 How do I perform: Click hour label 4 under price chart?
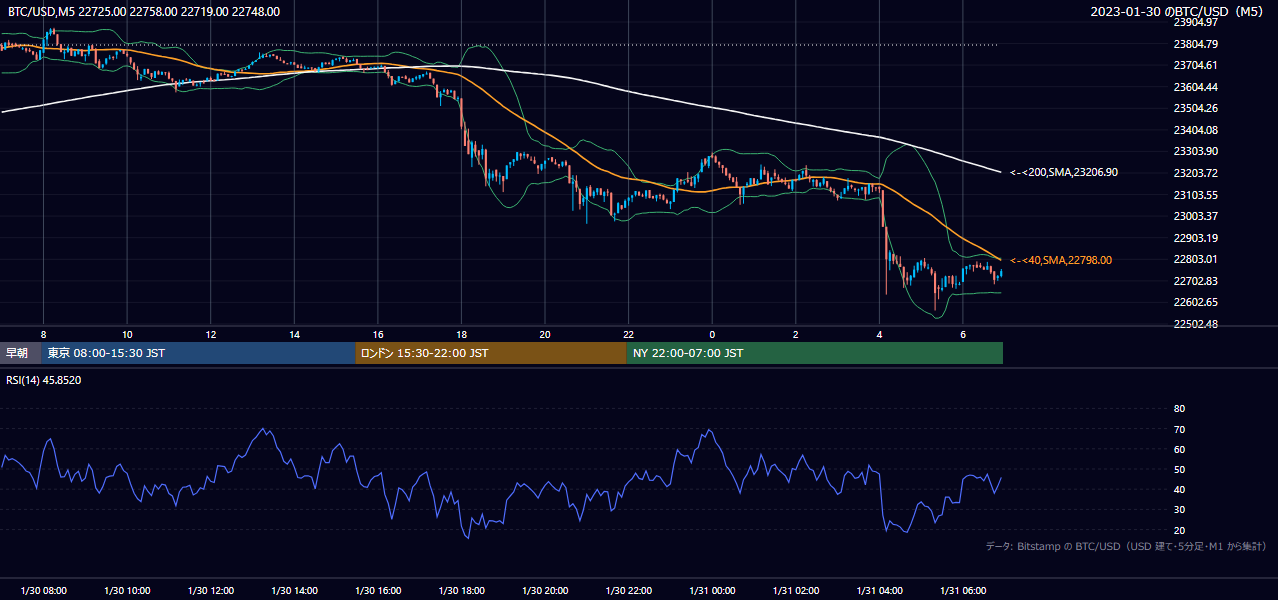pyautogui.click(x=879, y=334)
